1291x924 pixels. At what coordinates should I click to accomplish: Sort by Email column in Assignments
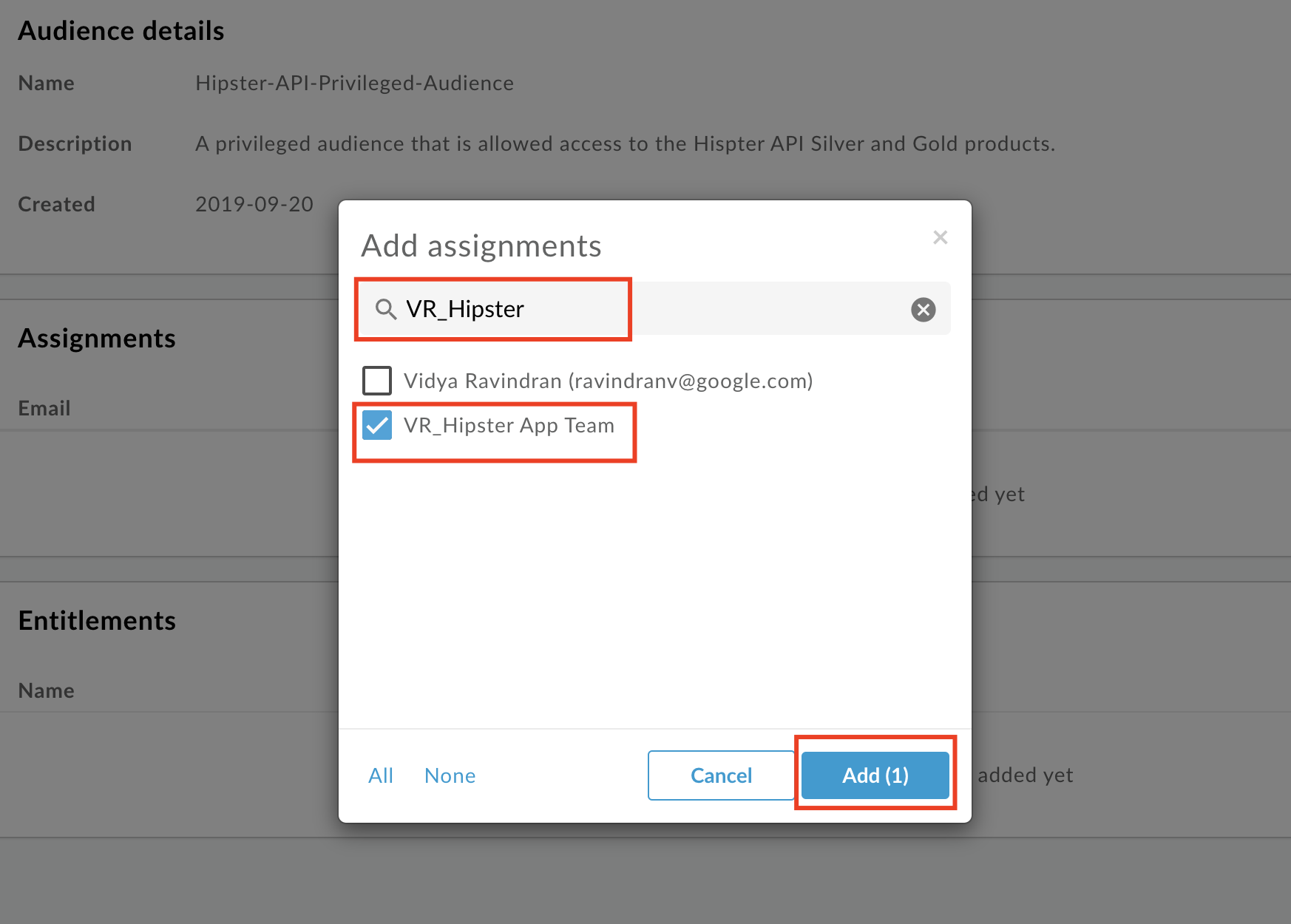44,408
